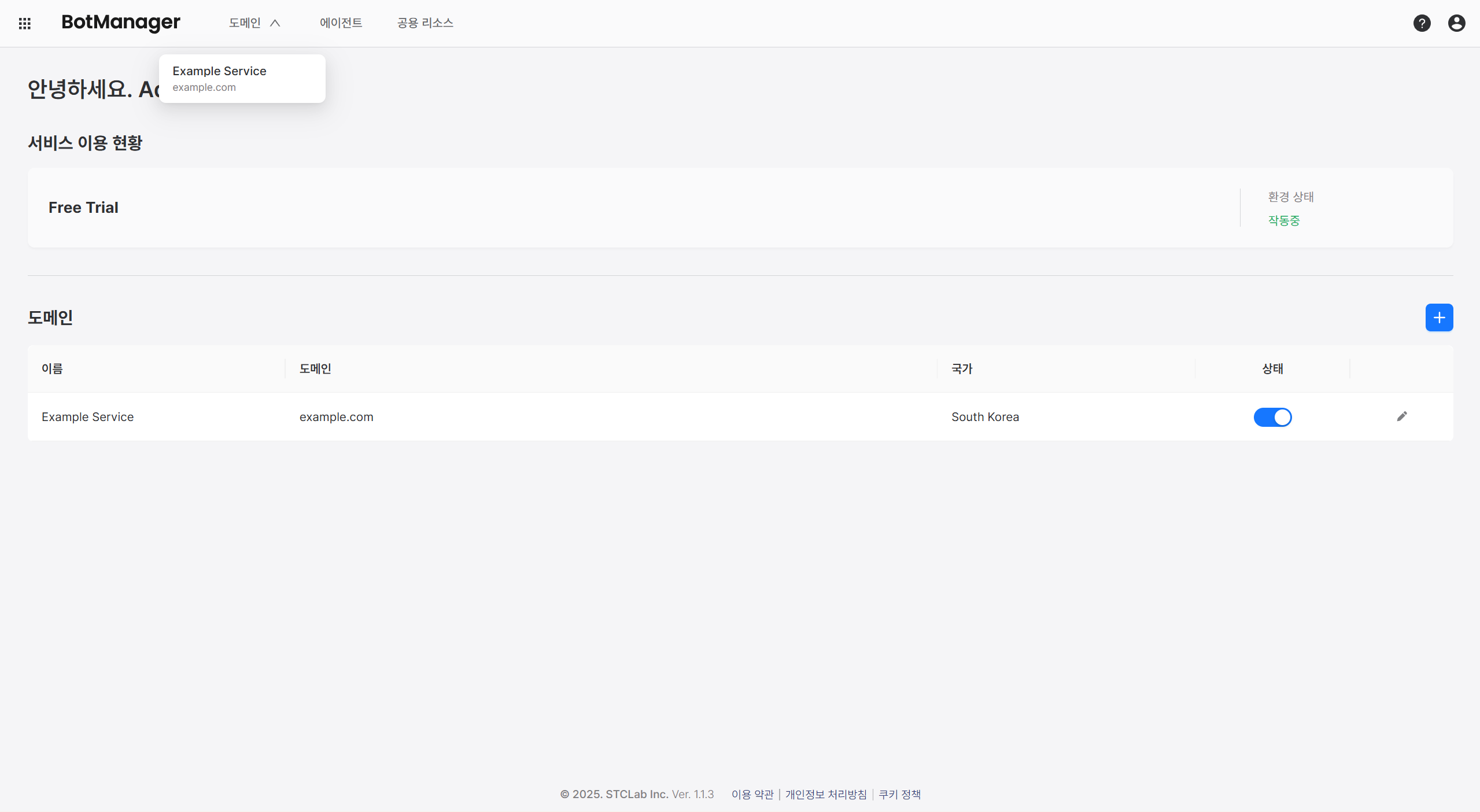Open the 에이전트 menu

(341, 23)
